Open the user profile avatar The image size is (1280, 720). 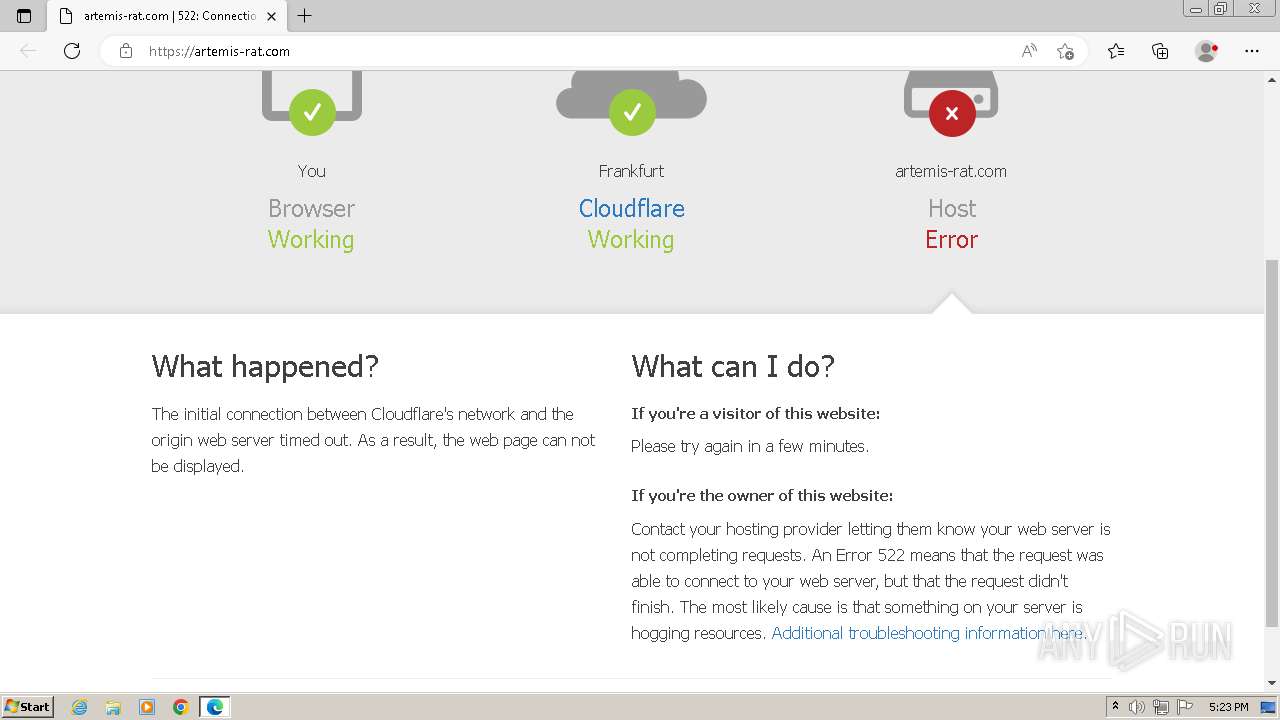[x=1207, y=51]
